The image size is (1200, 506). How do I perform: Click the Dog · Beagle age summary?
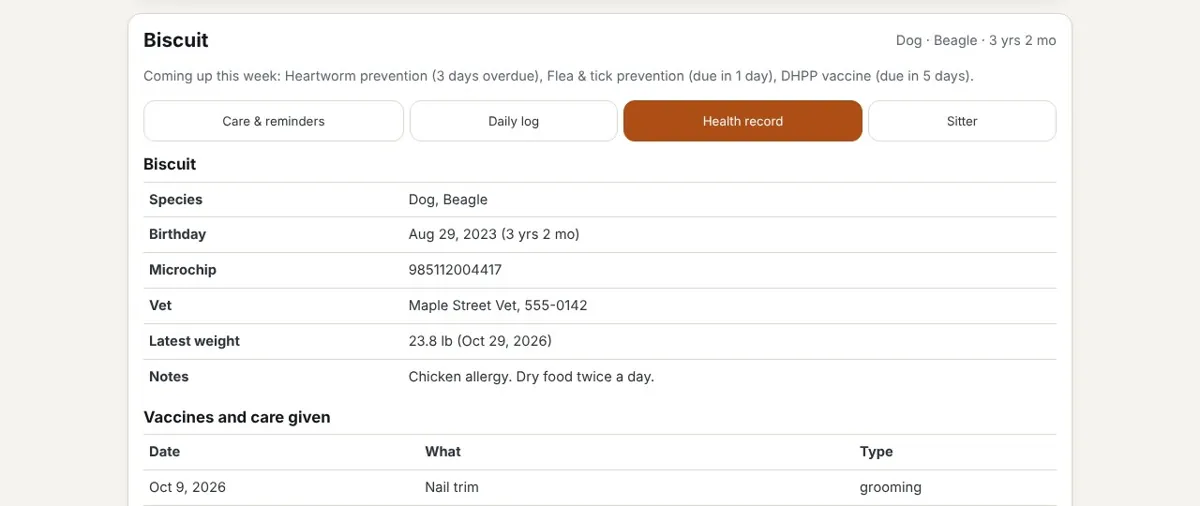976,41
